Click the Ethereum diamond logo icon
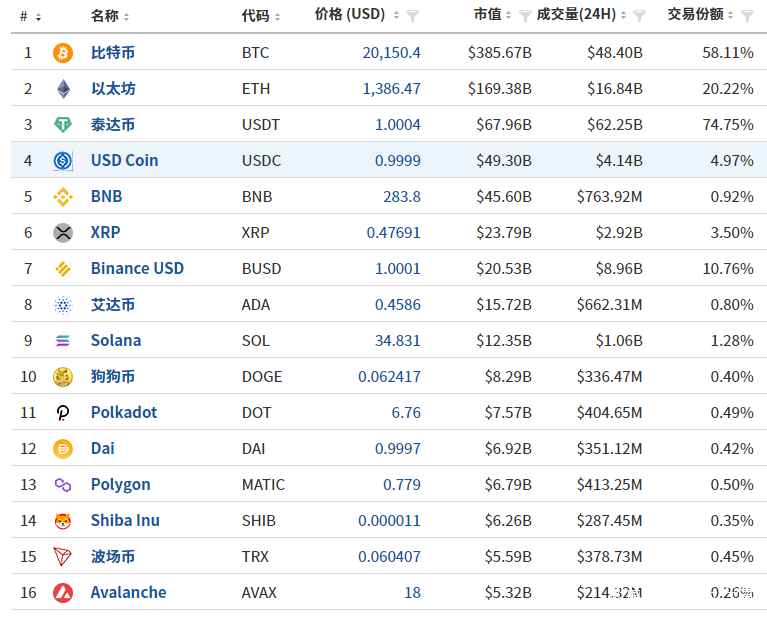This screenshot has width=767, height=618. (63, 89)
